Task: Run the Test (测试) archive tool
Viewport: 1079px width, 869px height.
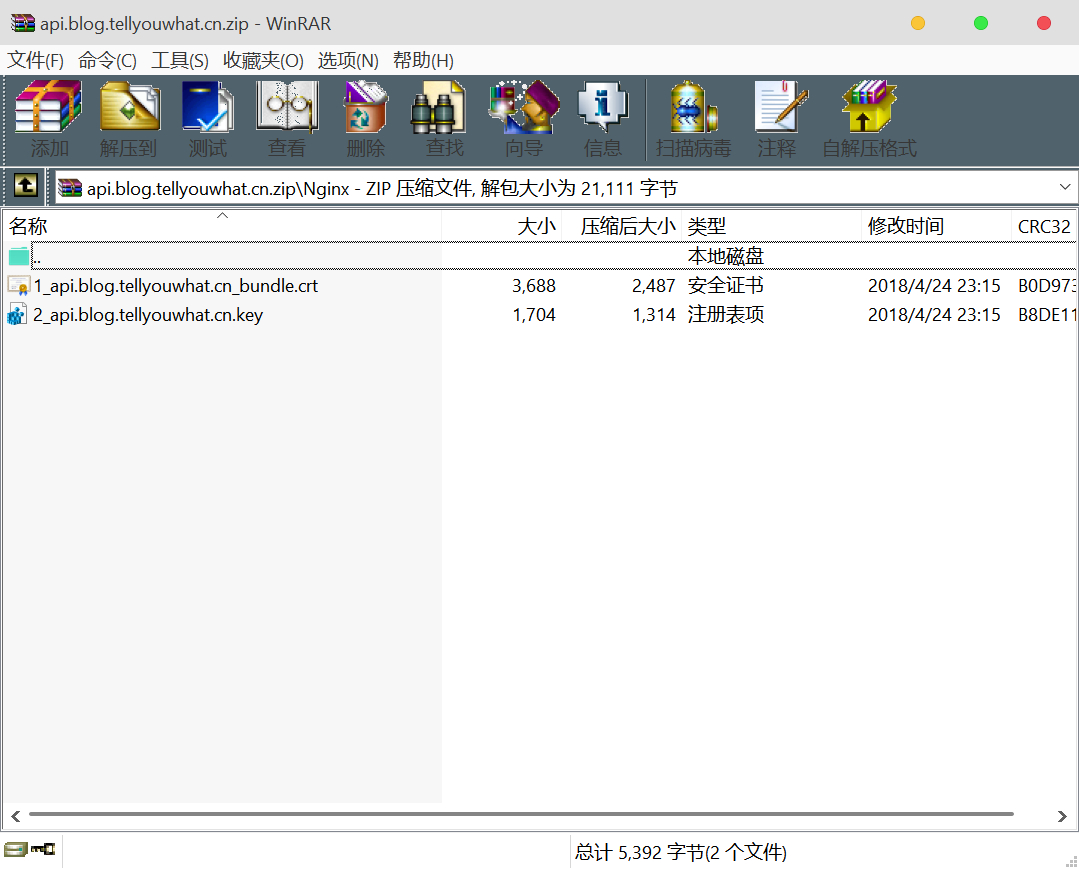Action: (208, 119)
